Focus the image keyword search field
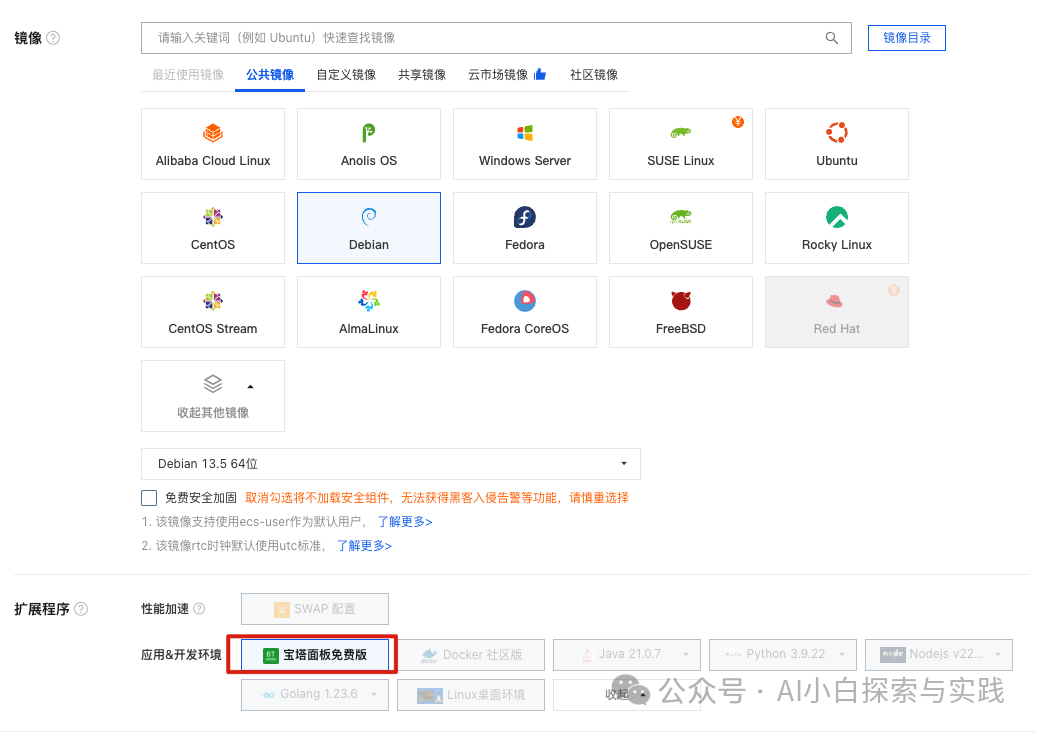Viewport: 1037px width, 732px height. (496, 38)
